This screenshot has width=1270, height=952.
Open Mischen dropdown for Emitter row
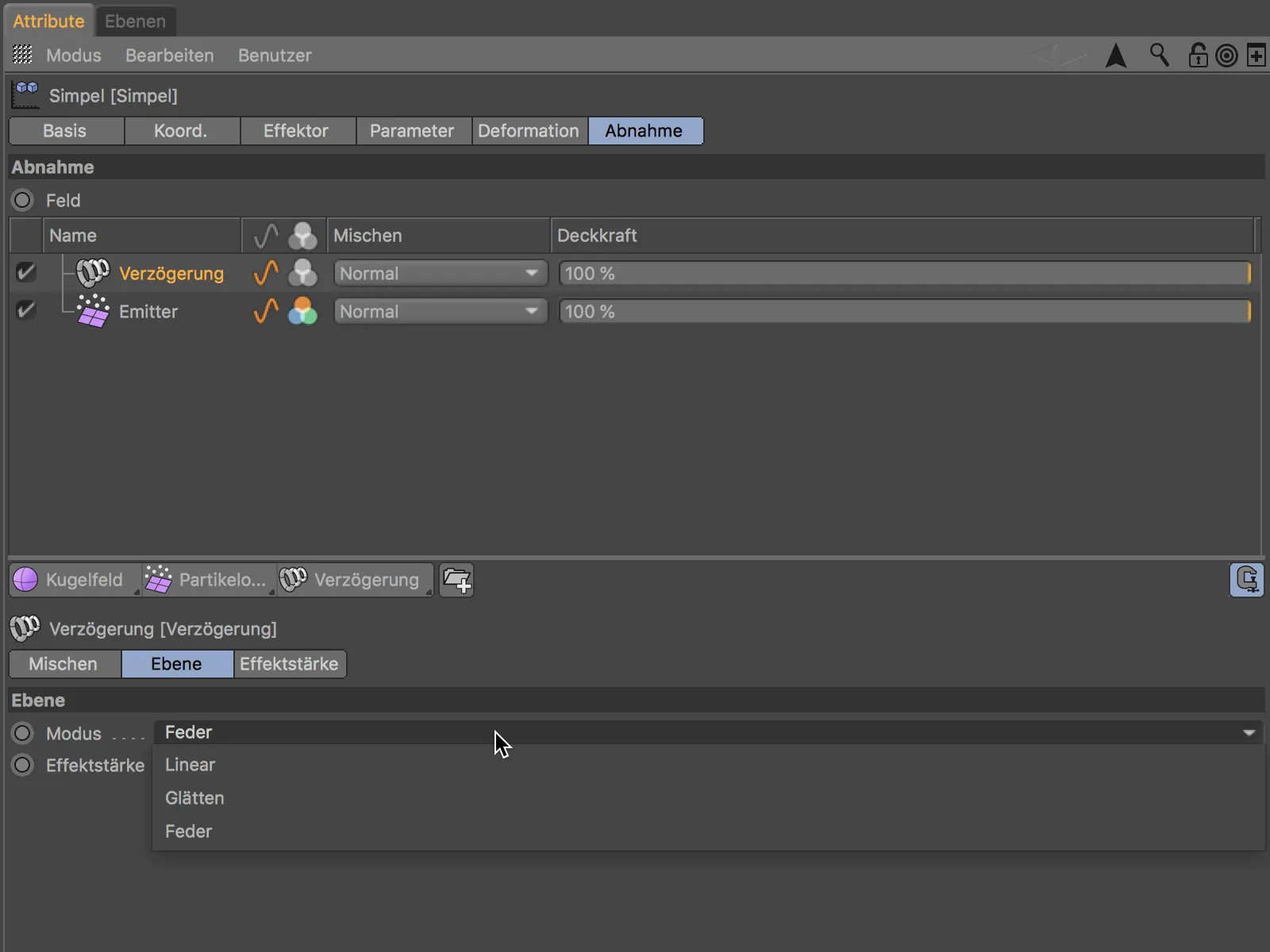tap(441, 311)
